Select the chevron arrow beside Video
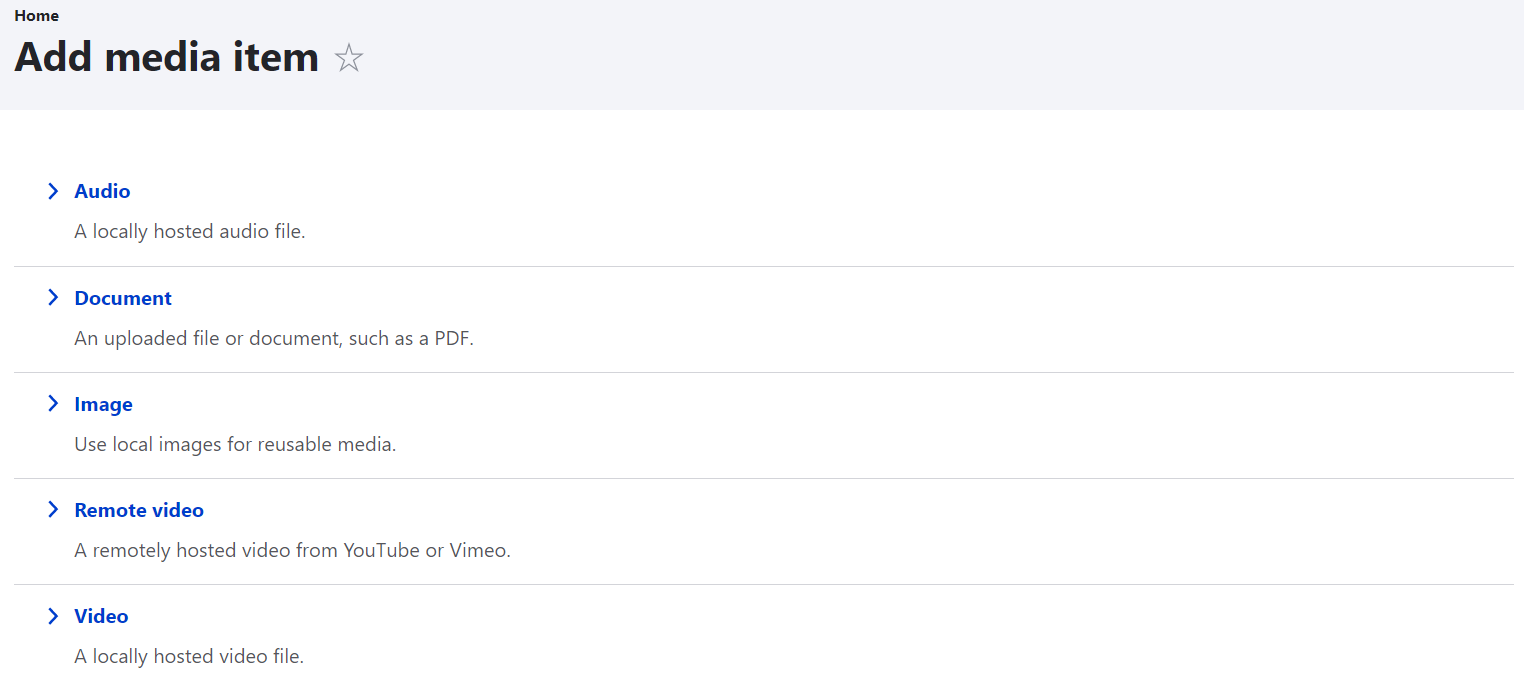Screen dimensions: 1524x680 [53, 616]
